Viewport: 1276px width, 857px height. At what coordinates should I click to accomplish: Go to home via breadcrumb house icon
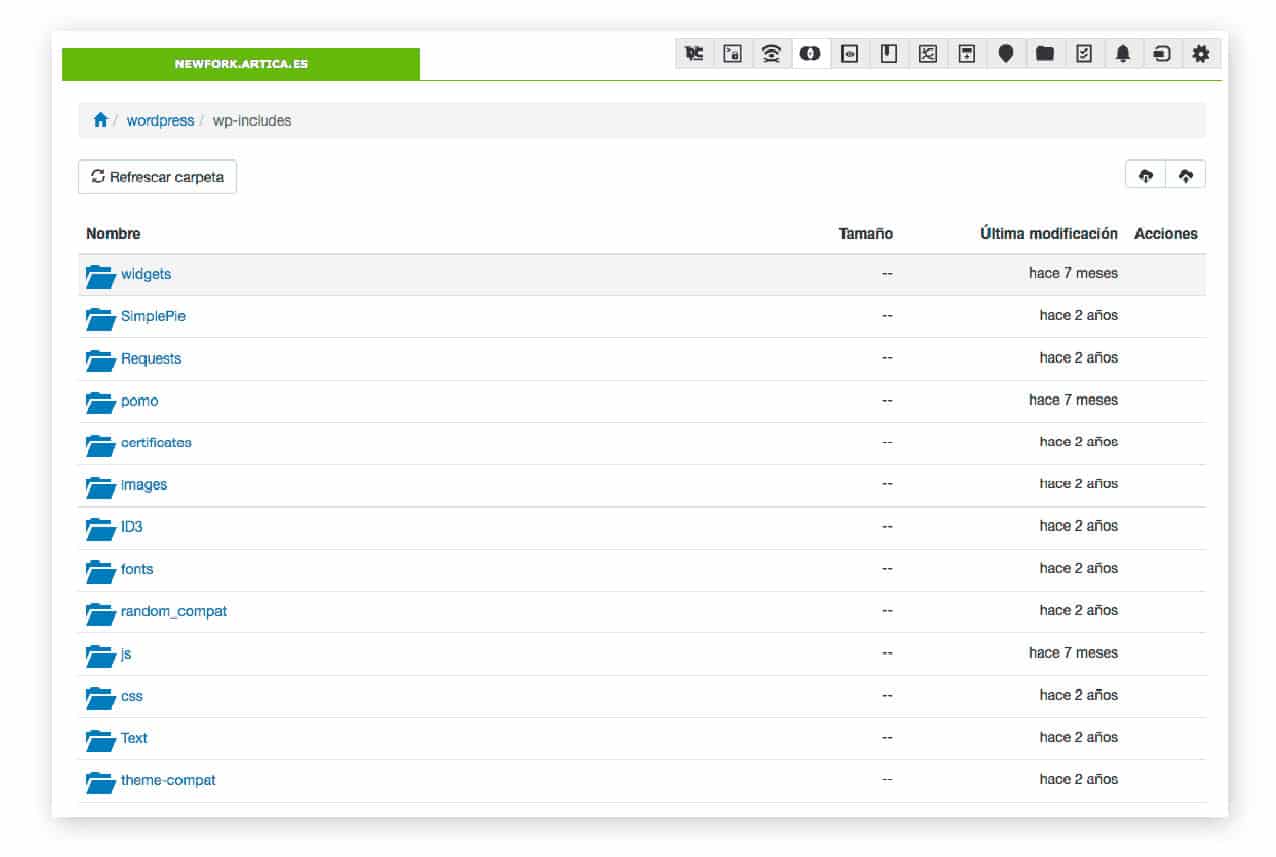[x=100, y=120]
